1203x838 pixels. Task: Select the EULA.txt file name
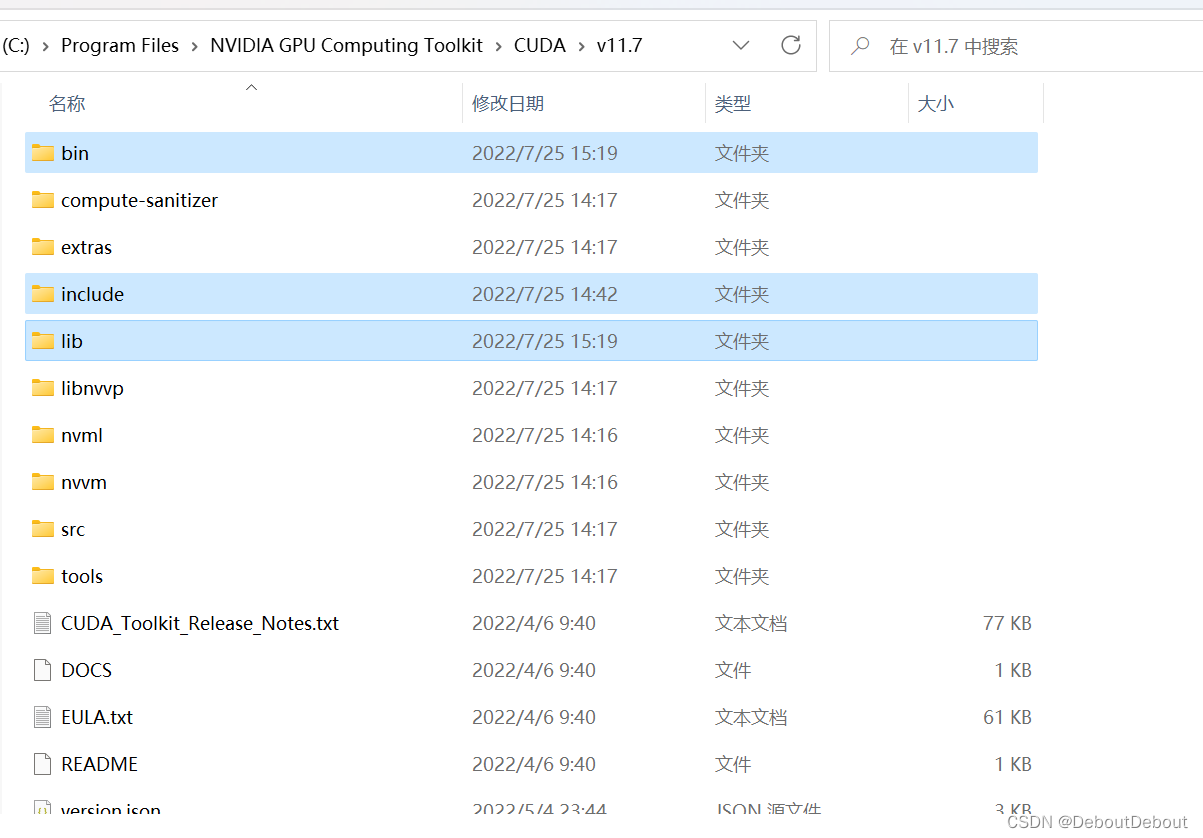click(x=97, y=717)
